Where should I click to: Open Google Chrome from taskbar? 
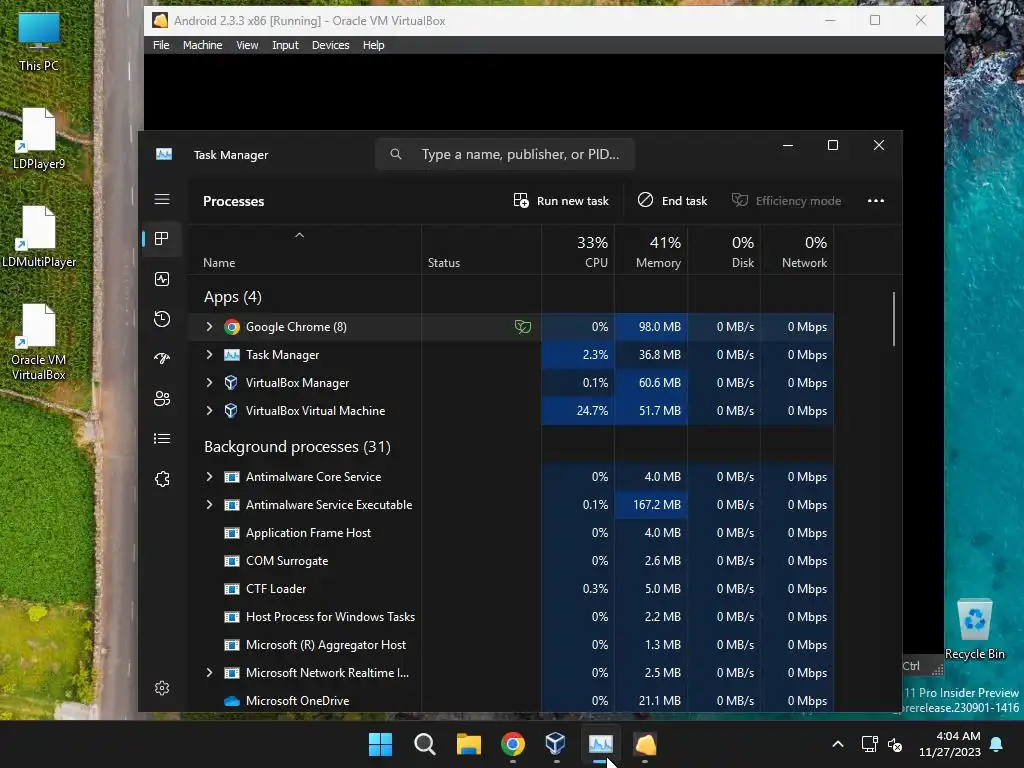513,744
